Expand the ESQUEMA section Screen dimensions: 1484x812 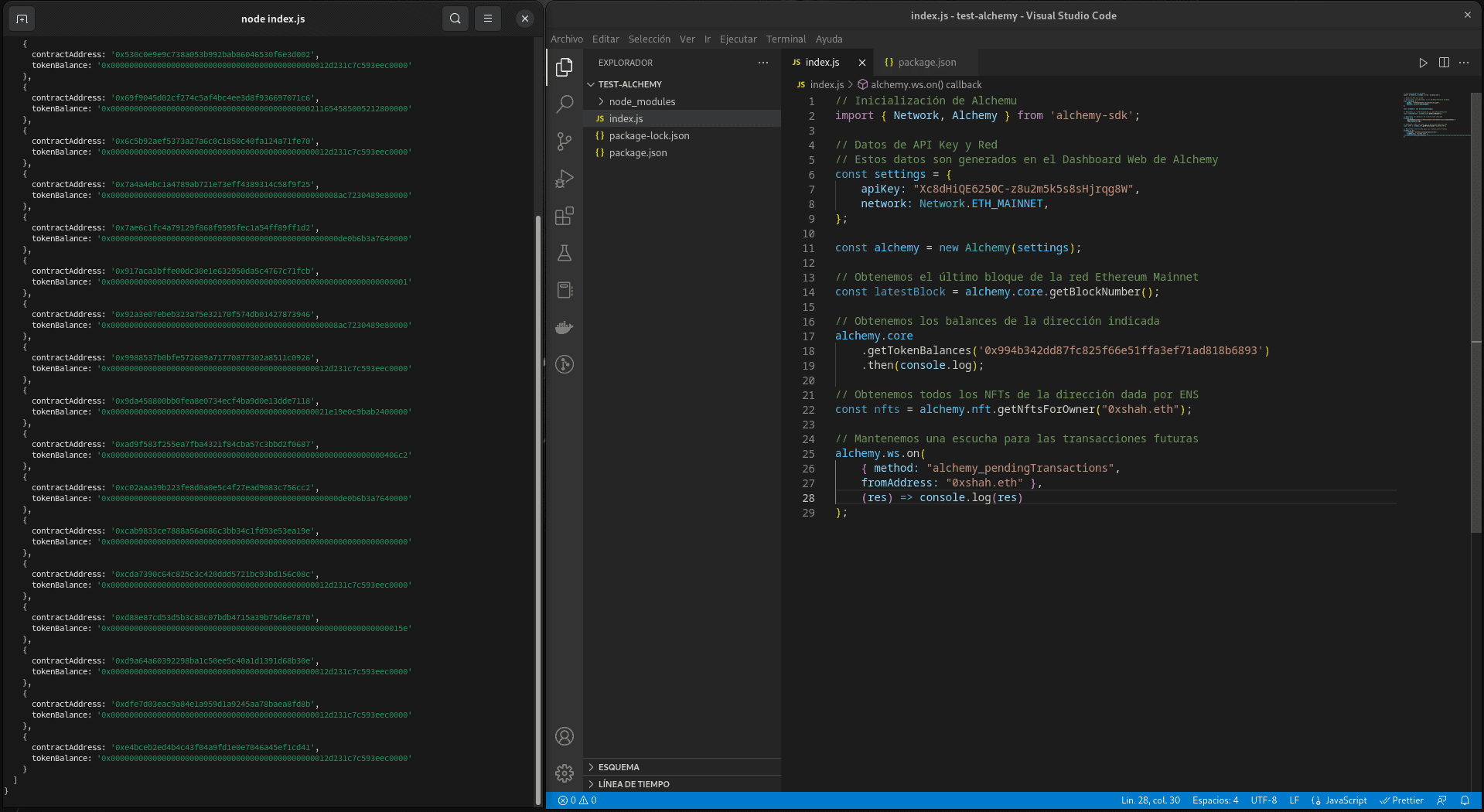682,767
